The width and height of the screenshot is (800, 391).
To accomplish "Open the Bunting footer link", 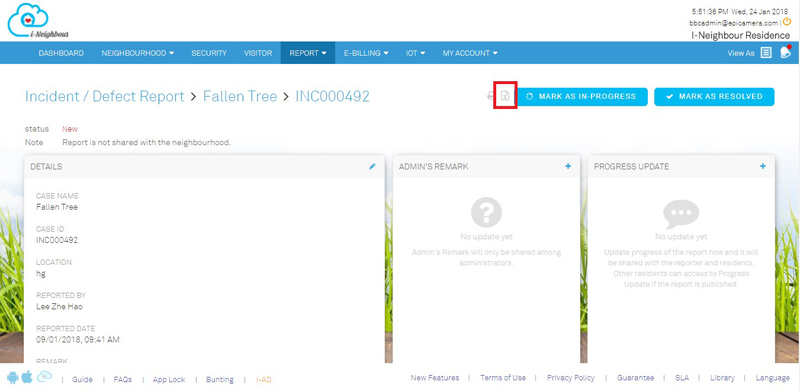I will 219,380.
